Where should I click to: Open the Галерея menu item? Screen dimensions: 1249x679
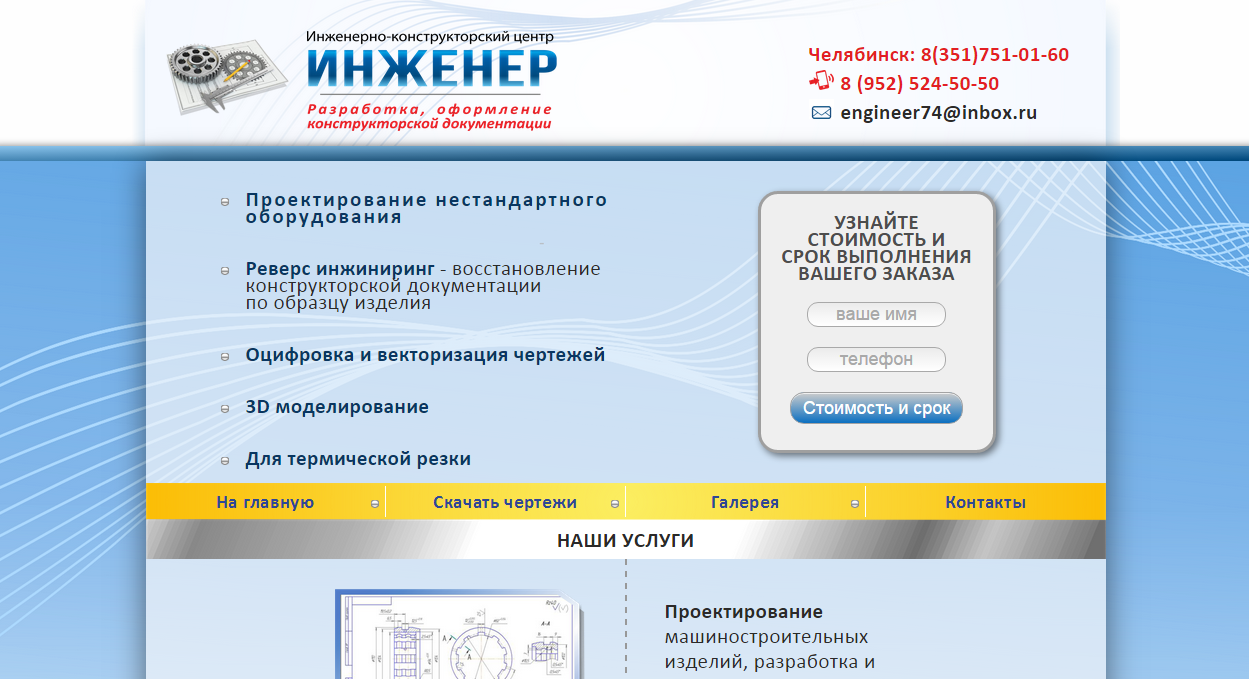pyautogui.click(x=745, y=502)
